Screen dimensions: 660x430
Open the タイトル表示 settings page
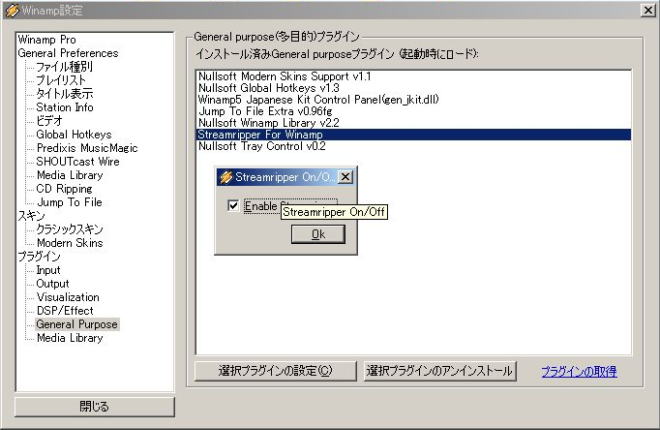(x=64, y=93)
